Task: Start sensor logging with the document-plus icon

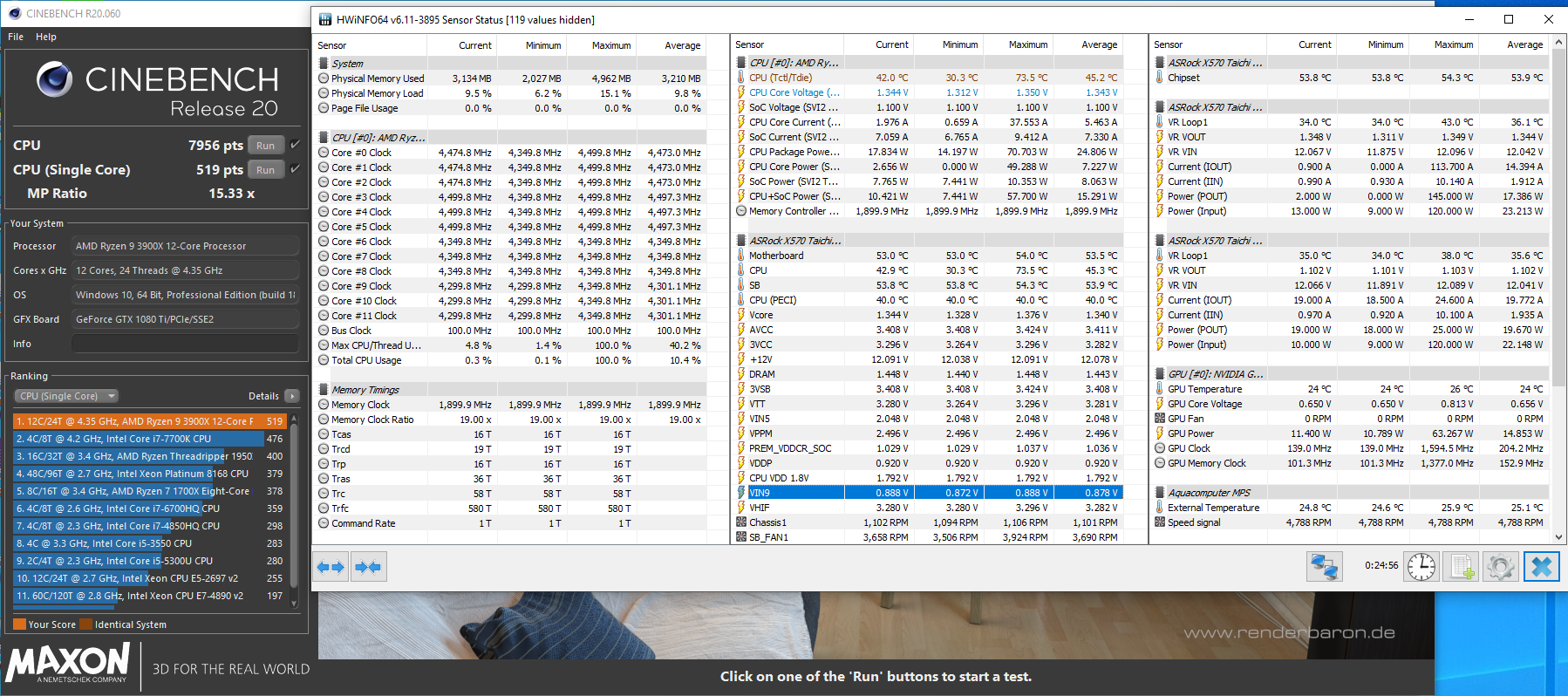Action: (x=1462, y=567)
